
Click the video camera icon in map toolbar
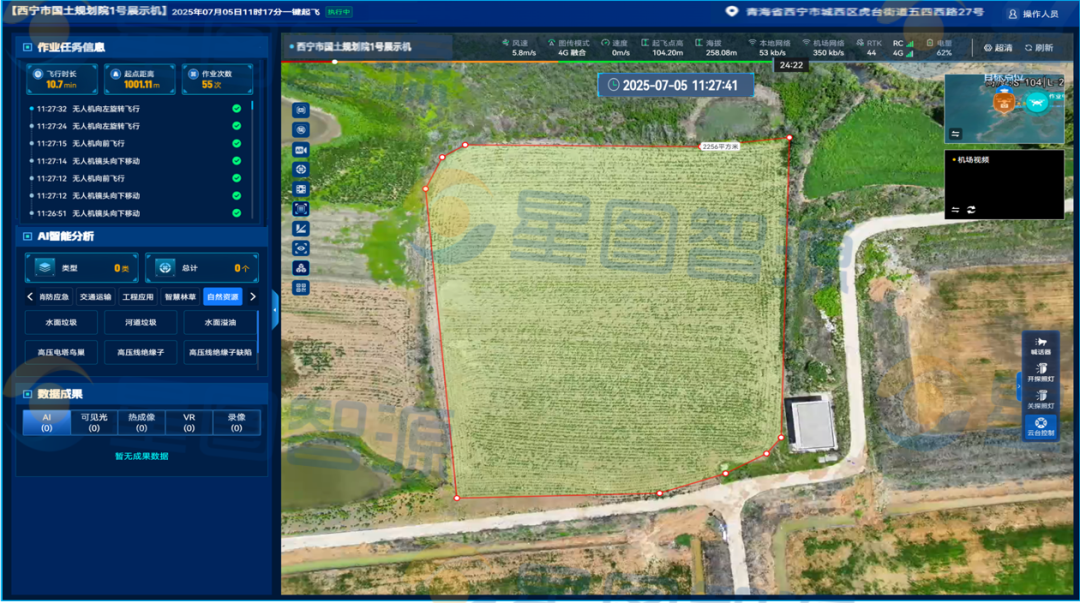(x=301, y=150)
